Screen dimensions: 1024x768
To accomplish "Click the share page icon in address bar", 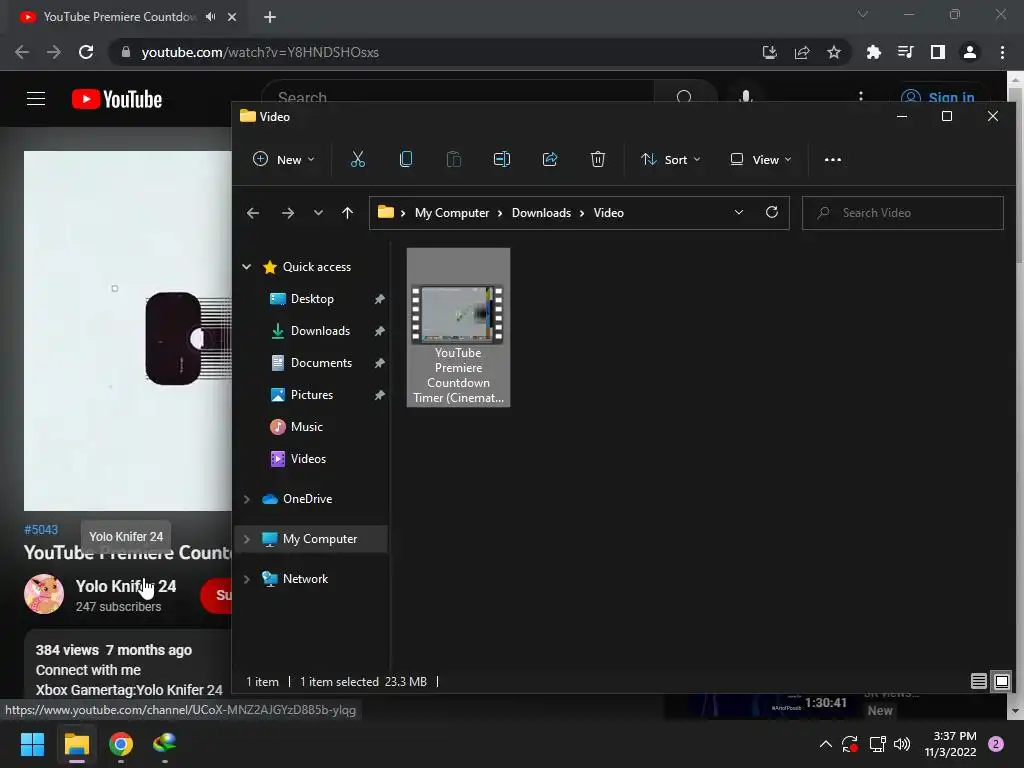I will [x=802, y=52].
